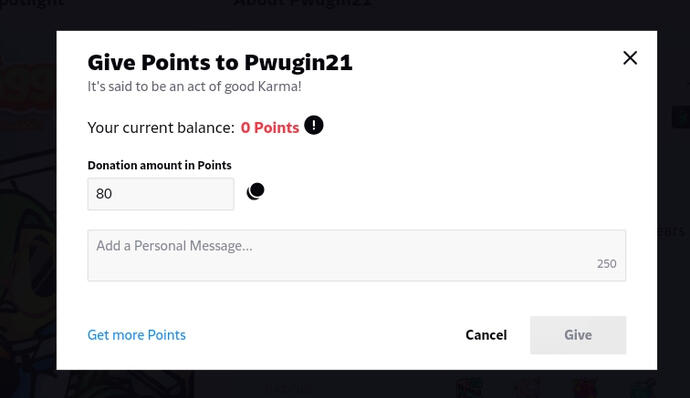Click the red 0 Points balance
The image size is (690, 398).
(270, 128)
